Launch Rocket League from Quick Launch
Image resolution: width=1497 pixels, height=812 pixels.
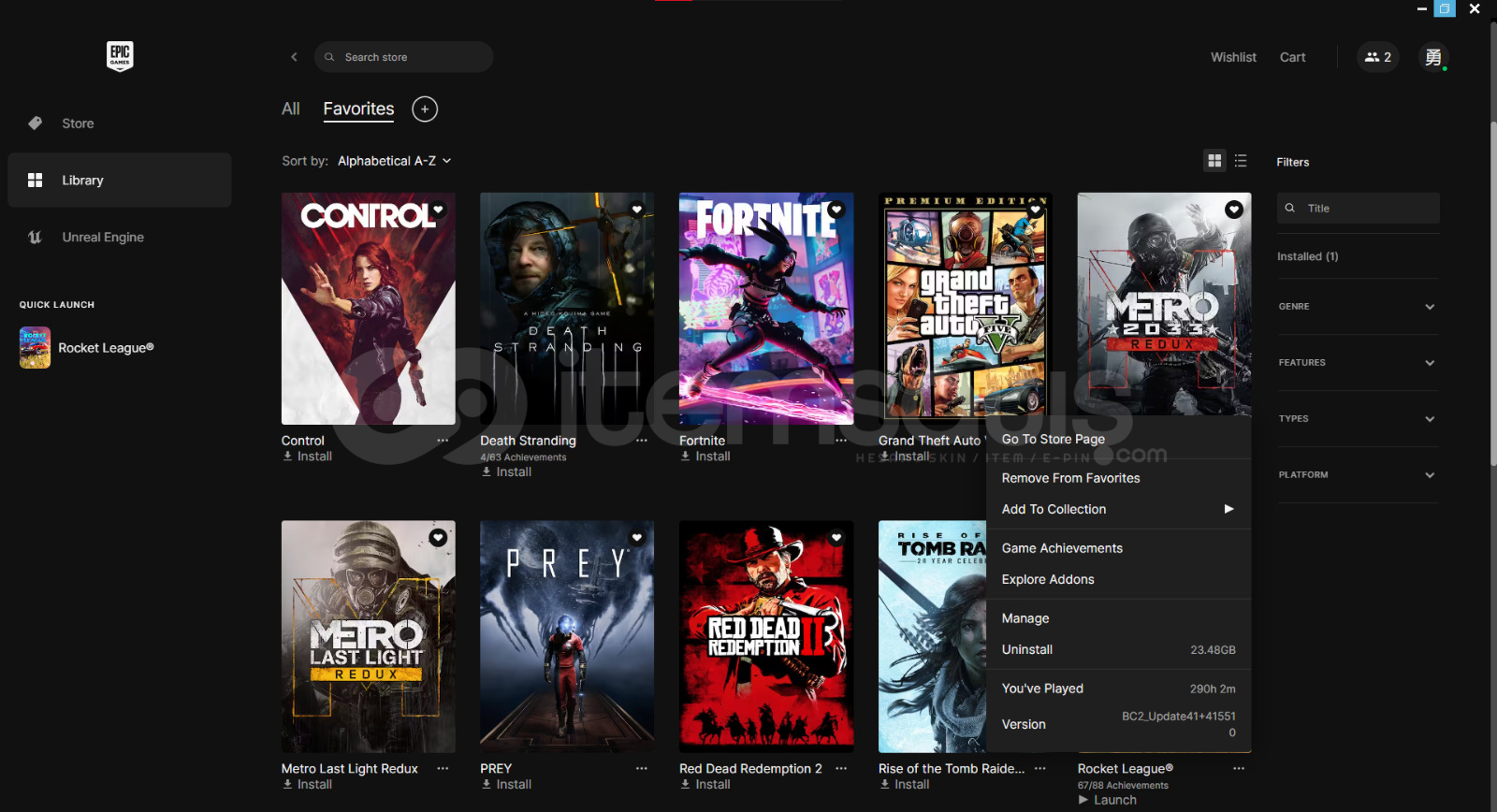point(87,348)
